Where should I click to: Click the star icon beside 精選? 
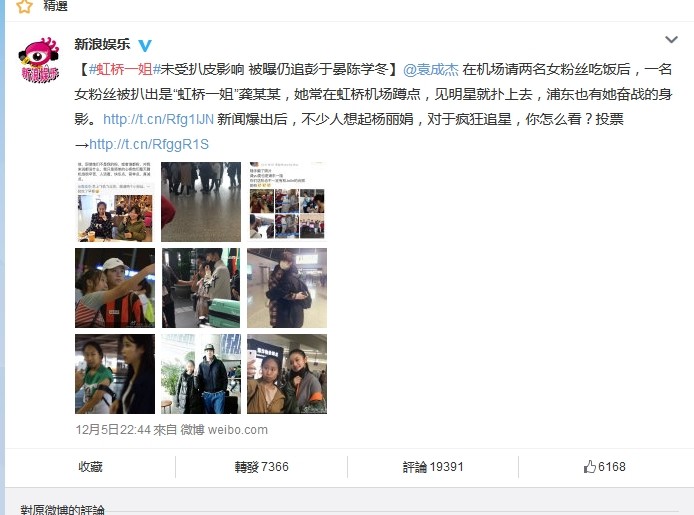(x=24, y=6)
